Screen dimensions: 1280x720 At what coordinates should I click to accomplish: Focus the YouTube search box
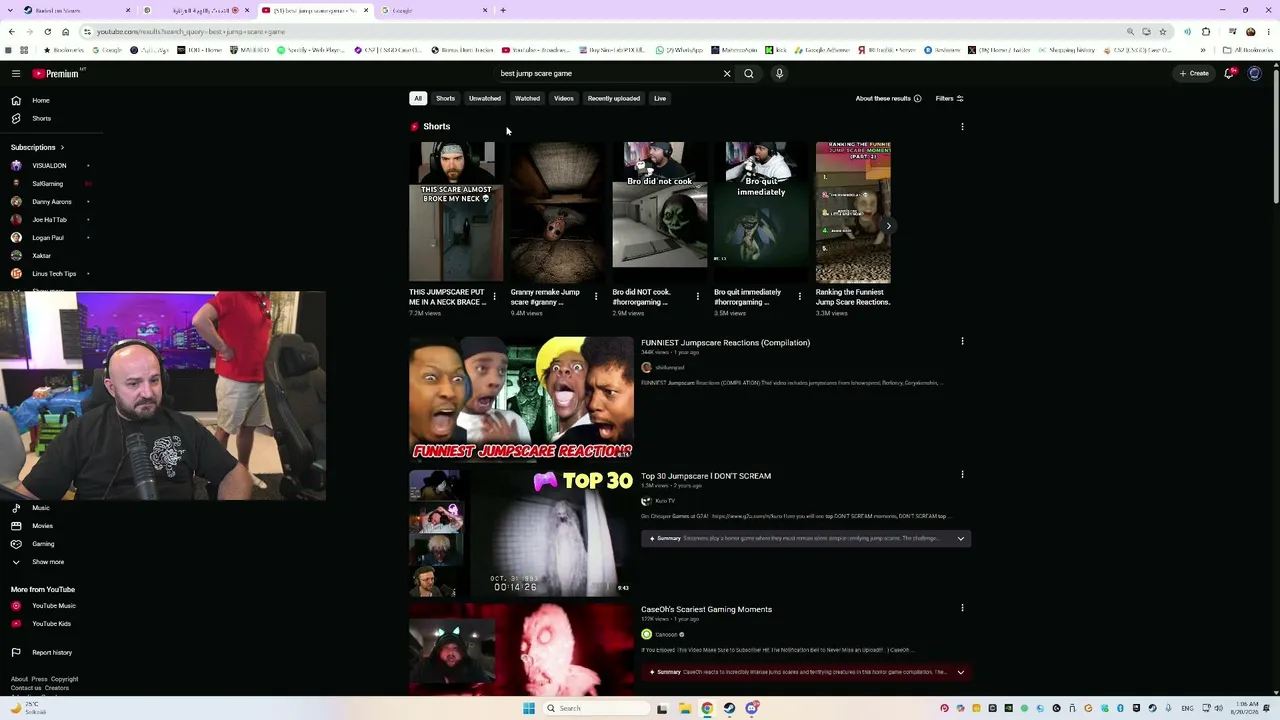point(606,73)
